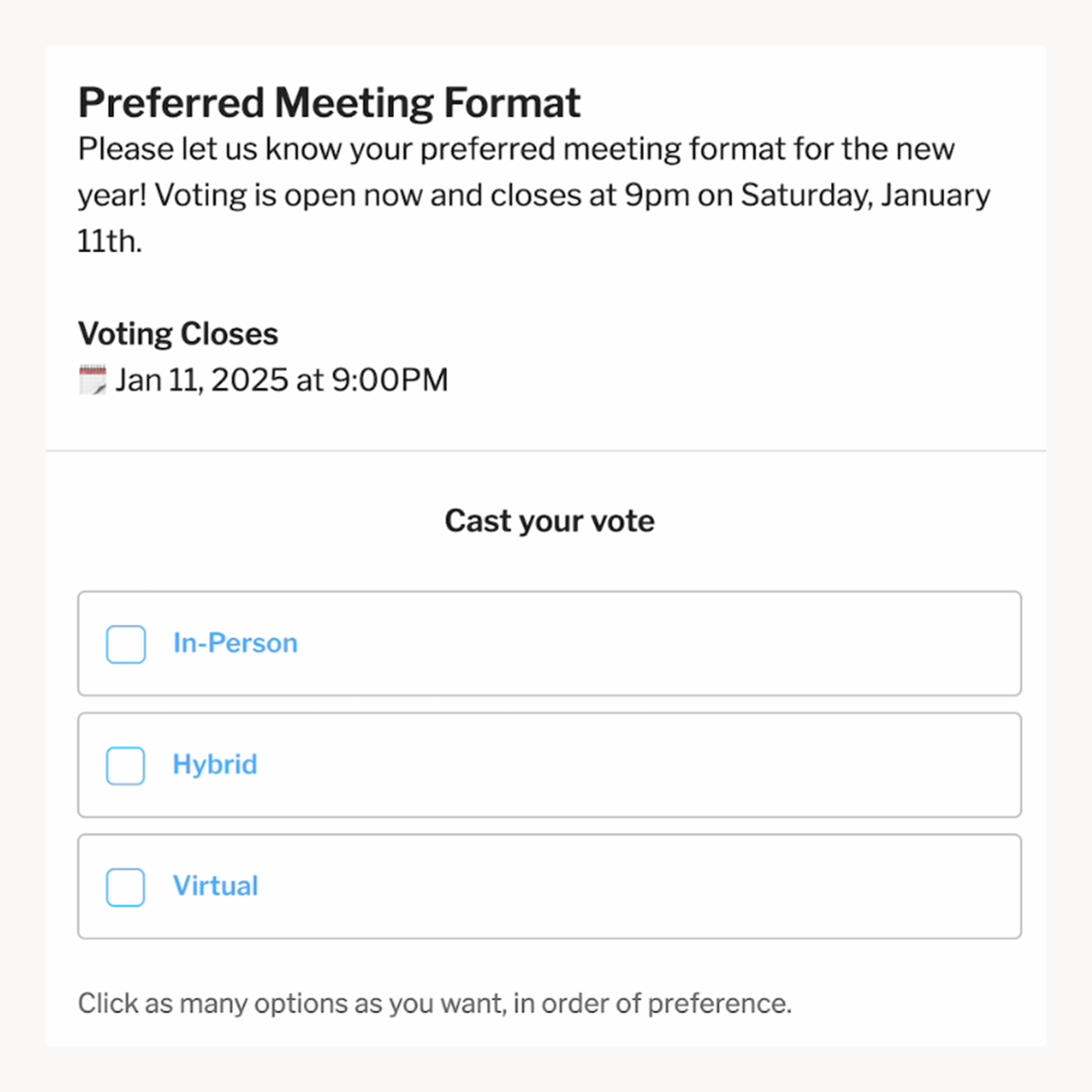The height and width of the screenshot is (1092, 1092).
Task: Click the Cast your vote heading
Action: (549, 521)
